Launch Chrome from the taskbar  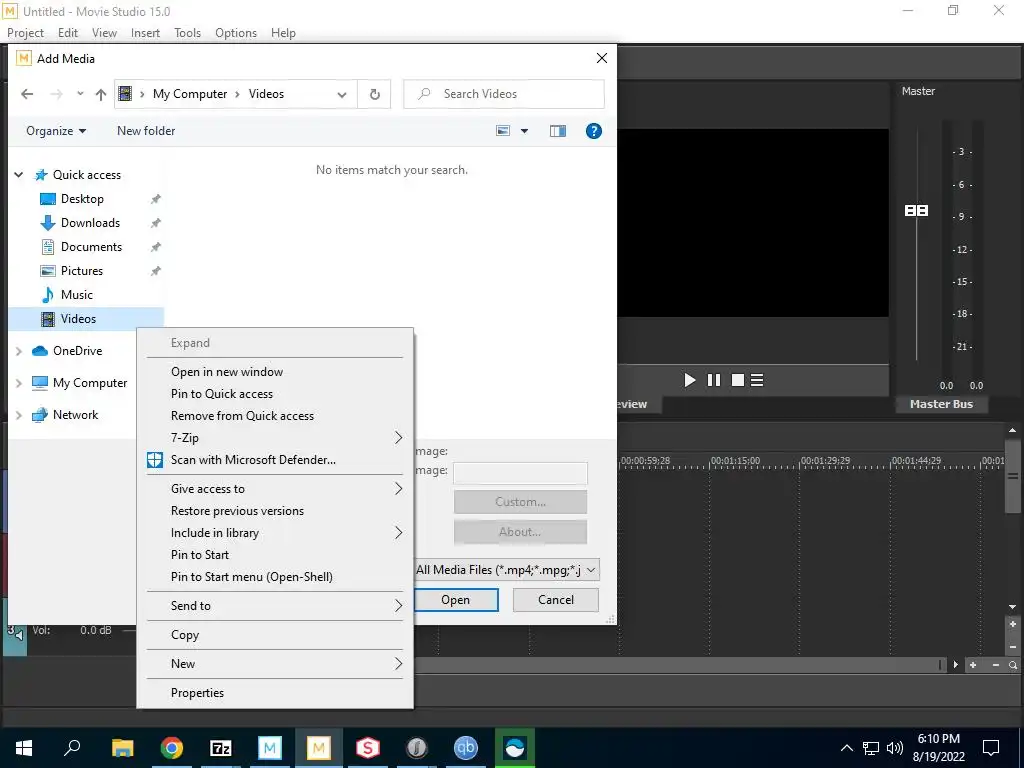click(171, 748)
